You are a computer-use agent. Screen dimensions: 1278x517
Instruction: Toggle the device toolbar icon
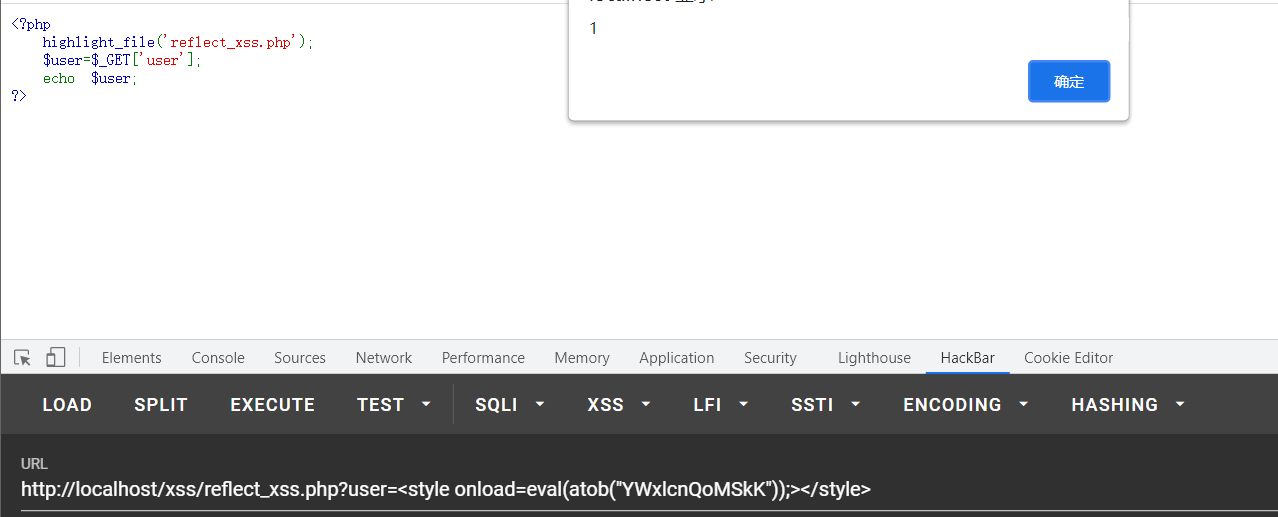(x=56, y=357)
